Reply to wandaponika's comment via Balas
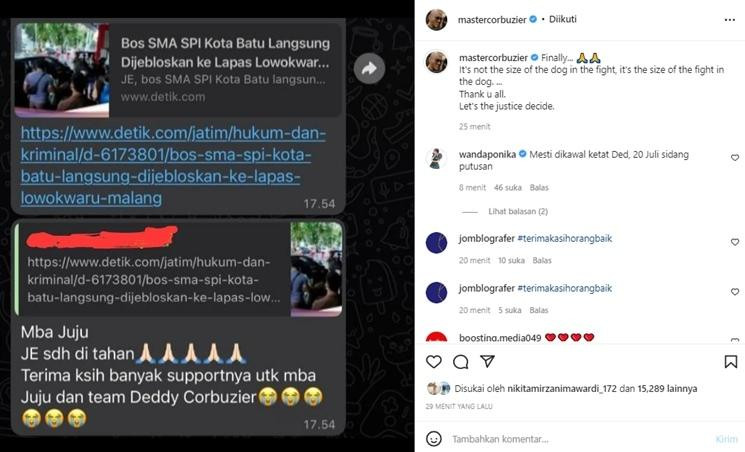This screenshot has height=452, width=745. point(539,188)
